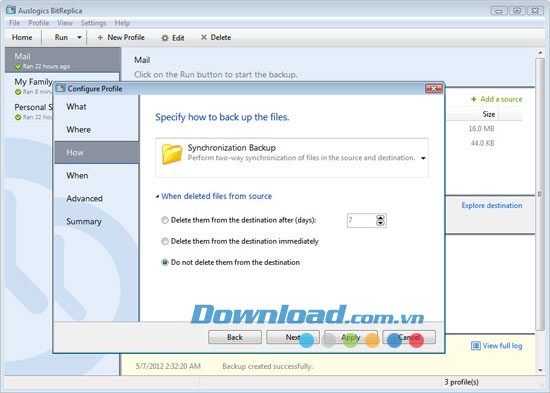Image resolution: width=550 pixels, height=393 pixels.
Task: Click the 5/7/2012 2:32:20 AM timestamp
Action: (x=168, y=366)
